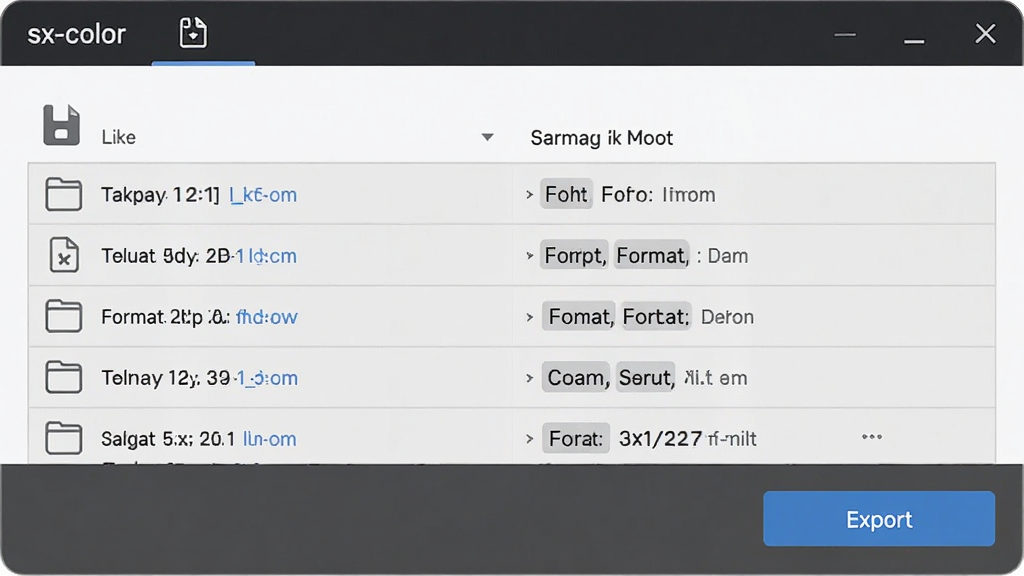This screenshot has width=1024, height=576.
Task: Open the link in the Telnay 12y row
Action: pyautogui.click(x=266, y=378)
